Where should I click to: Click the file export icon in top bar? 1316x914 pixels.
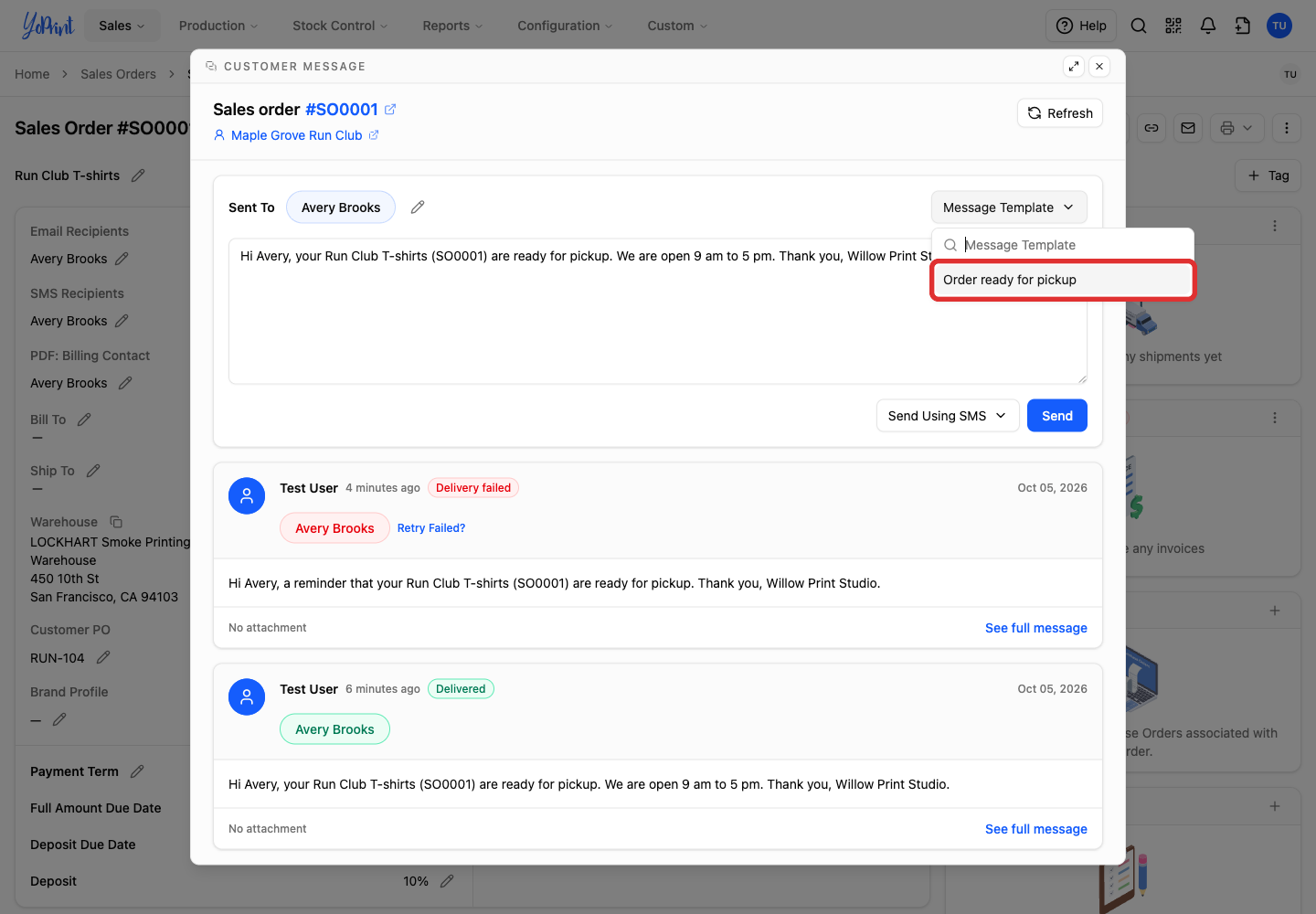pos(1243,26)
